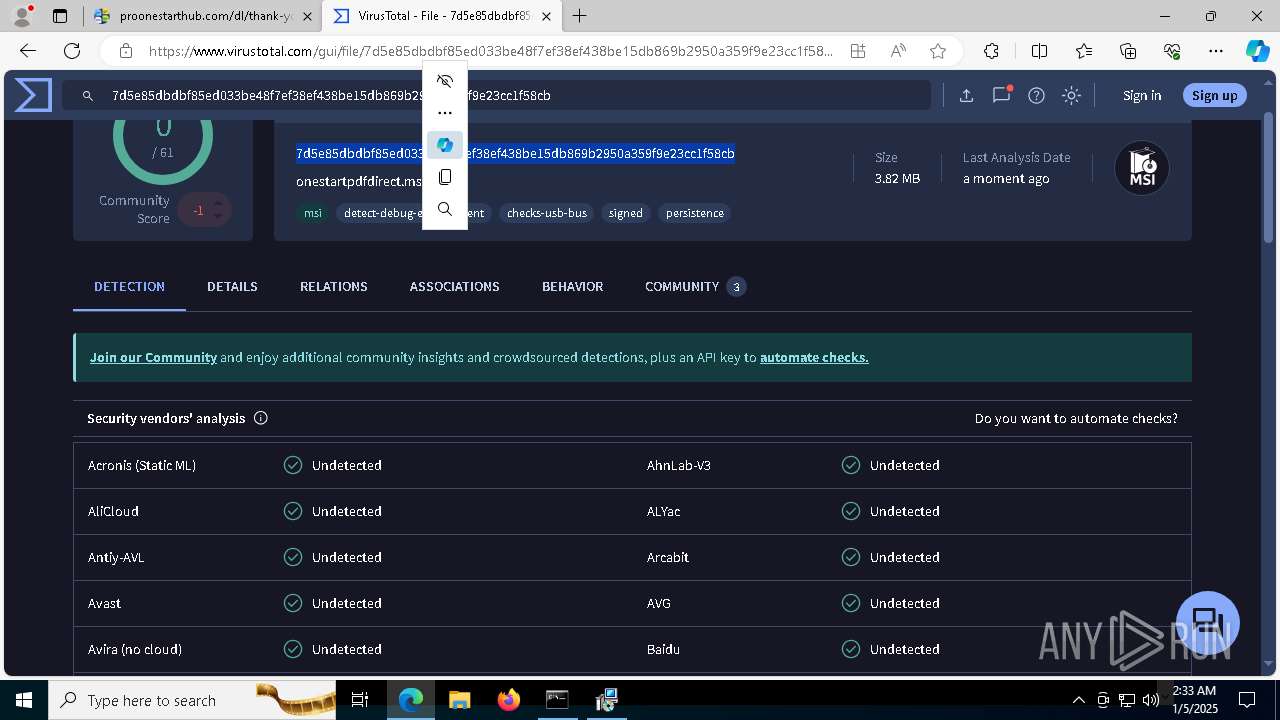Screen dimensions: 1280x720
Task: Reload the page with refresh icon
Action: tap(72, 51)
